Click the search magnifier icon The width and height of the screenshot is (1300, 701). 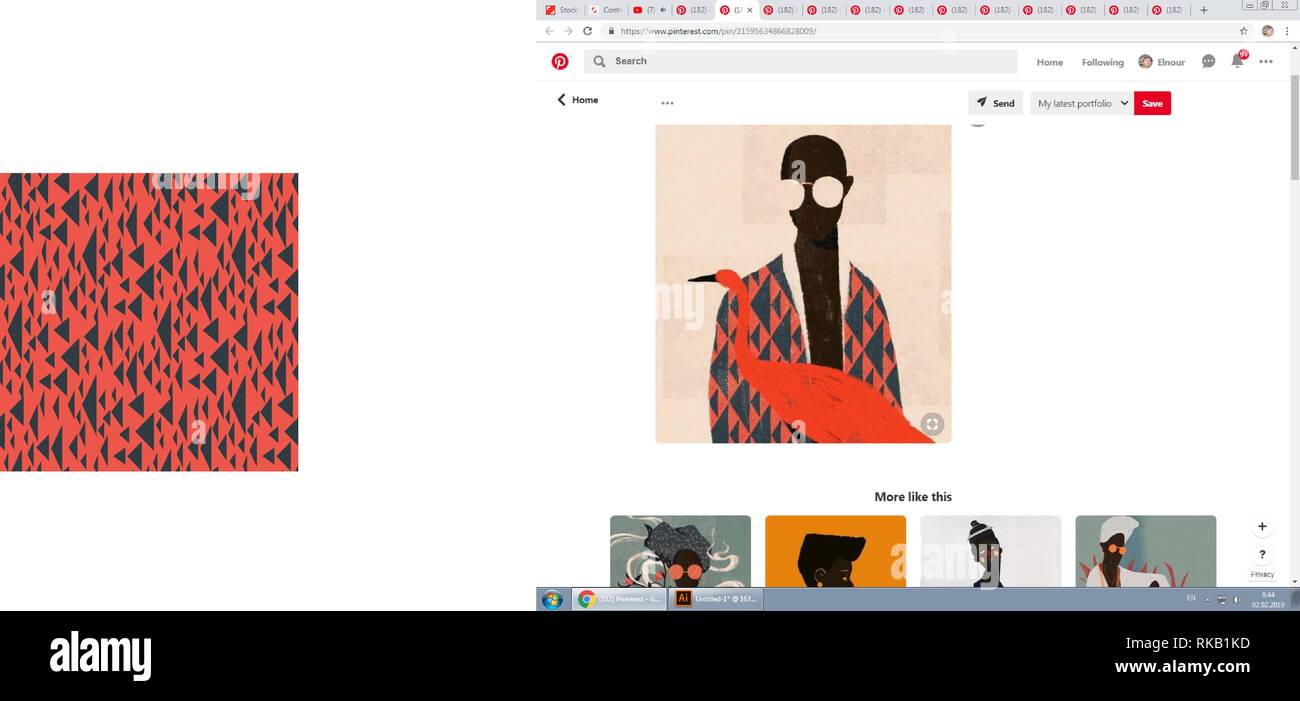[x=599, y=61]
